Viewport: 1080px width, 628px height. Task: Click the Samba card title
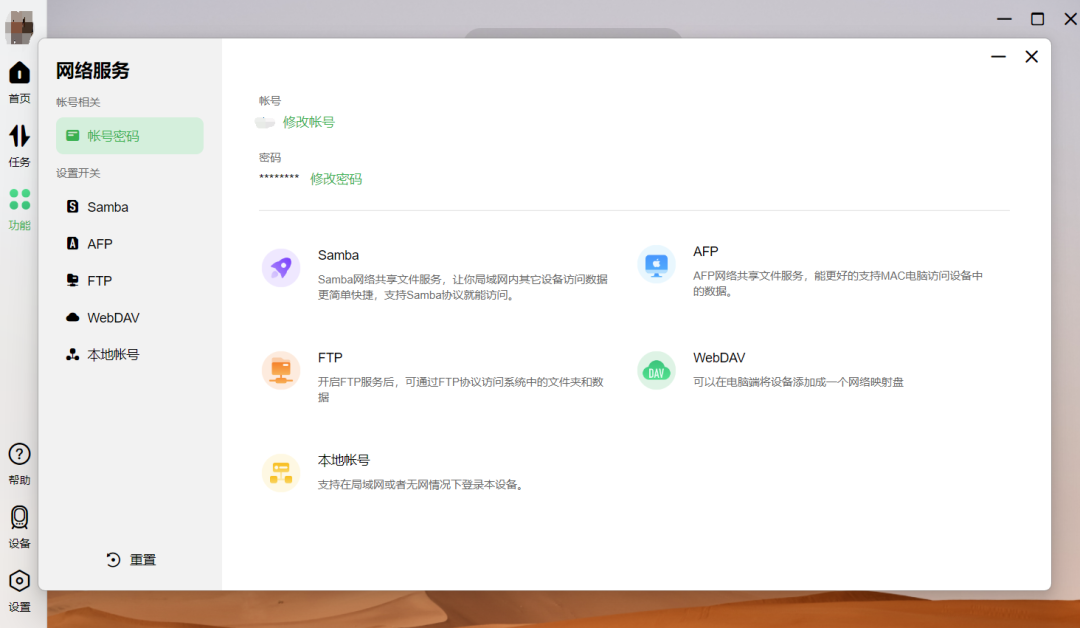[338, 255]
